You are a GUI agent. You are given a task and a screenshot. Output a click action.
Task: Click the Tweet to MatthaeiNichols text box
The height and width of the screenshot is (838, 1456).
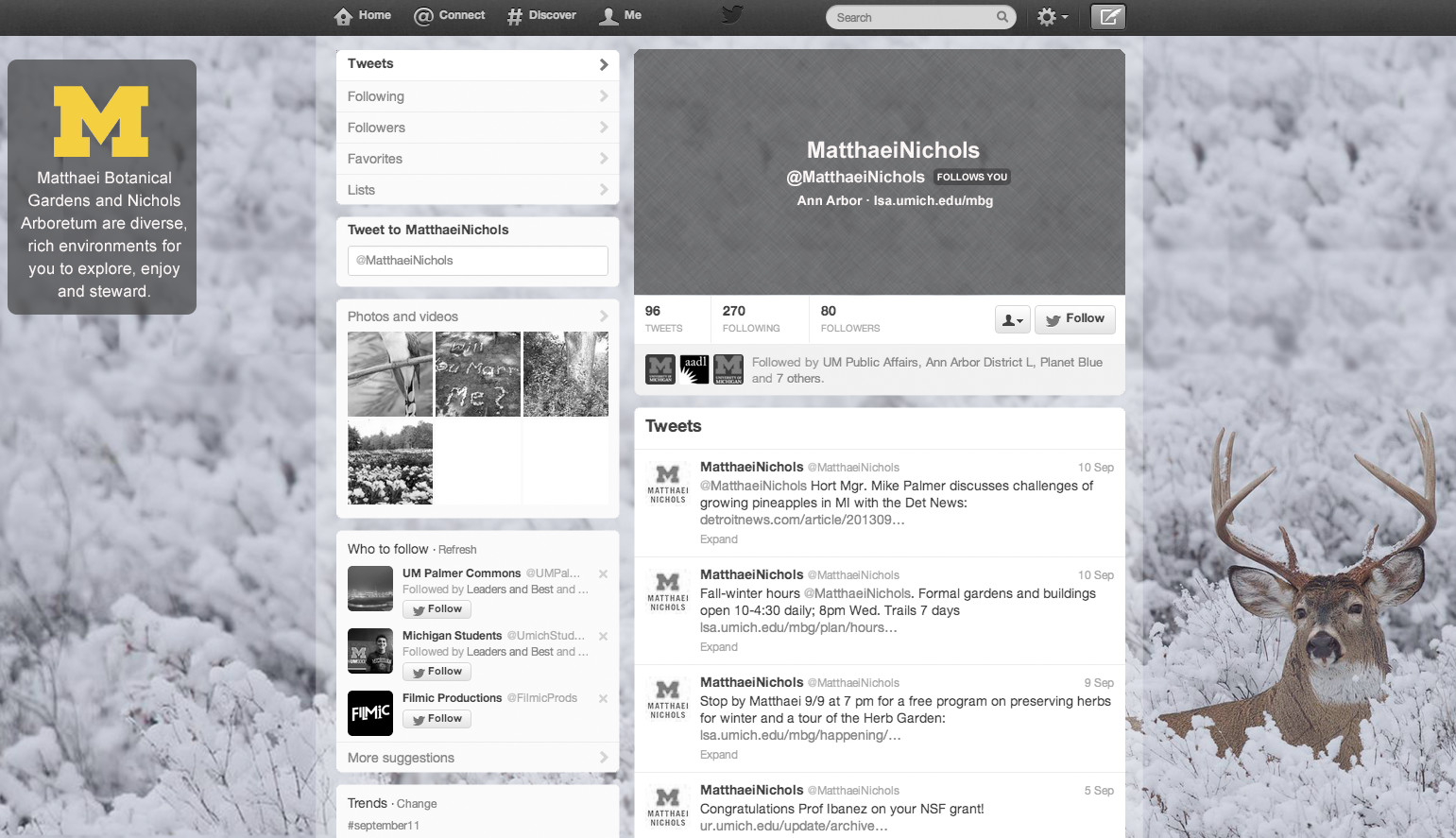coord(477,261)
